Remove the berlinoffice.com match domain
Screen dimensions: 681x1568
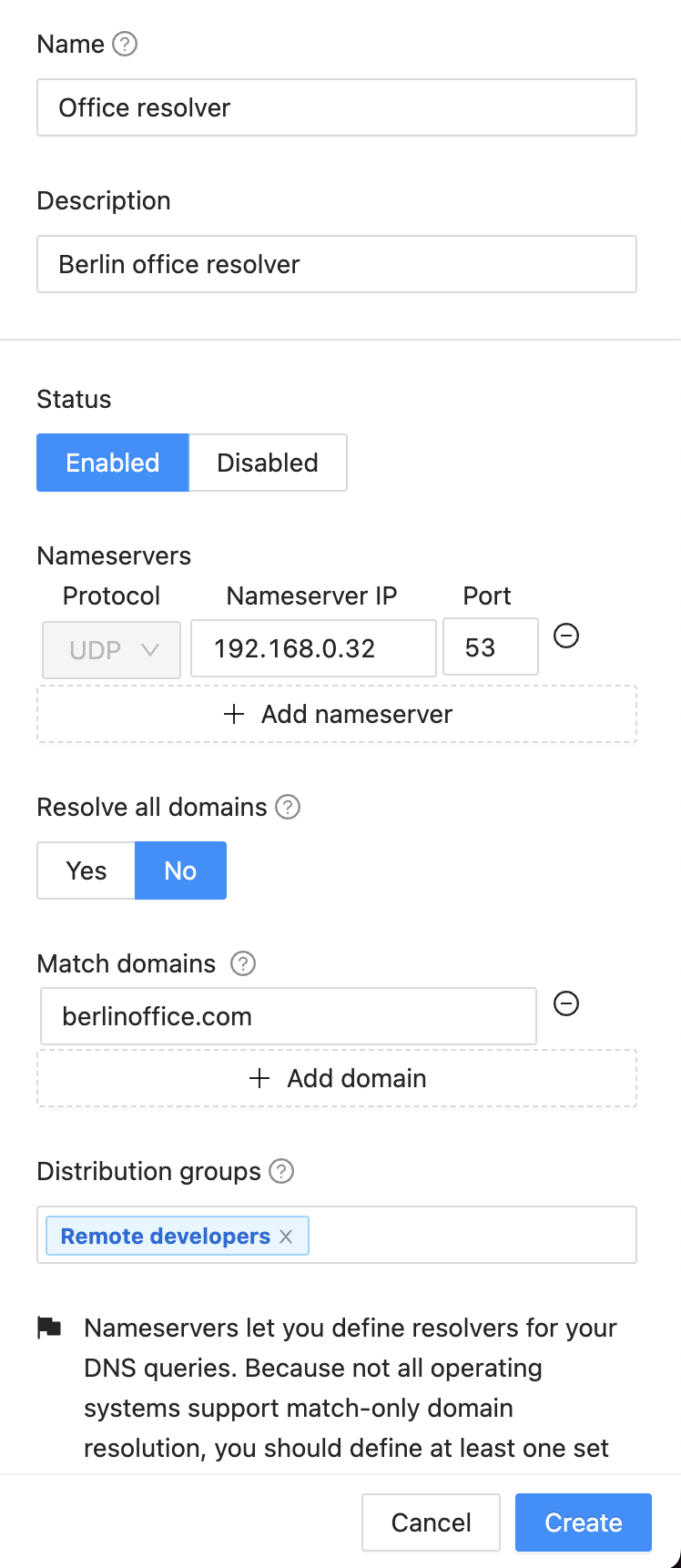pos(566,1003)
